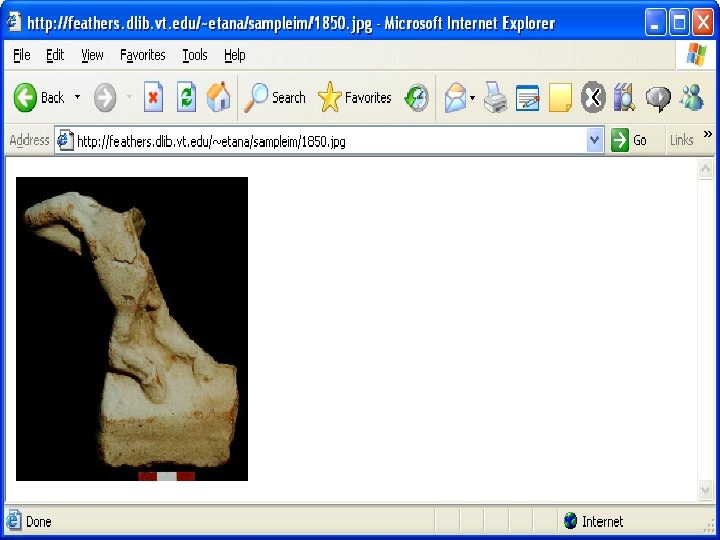Click the Print icon

pos(494,97)
